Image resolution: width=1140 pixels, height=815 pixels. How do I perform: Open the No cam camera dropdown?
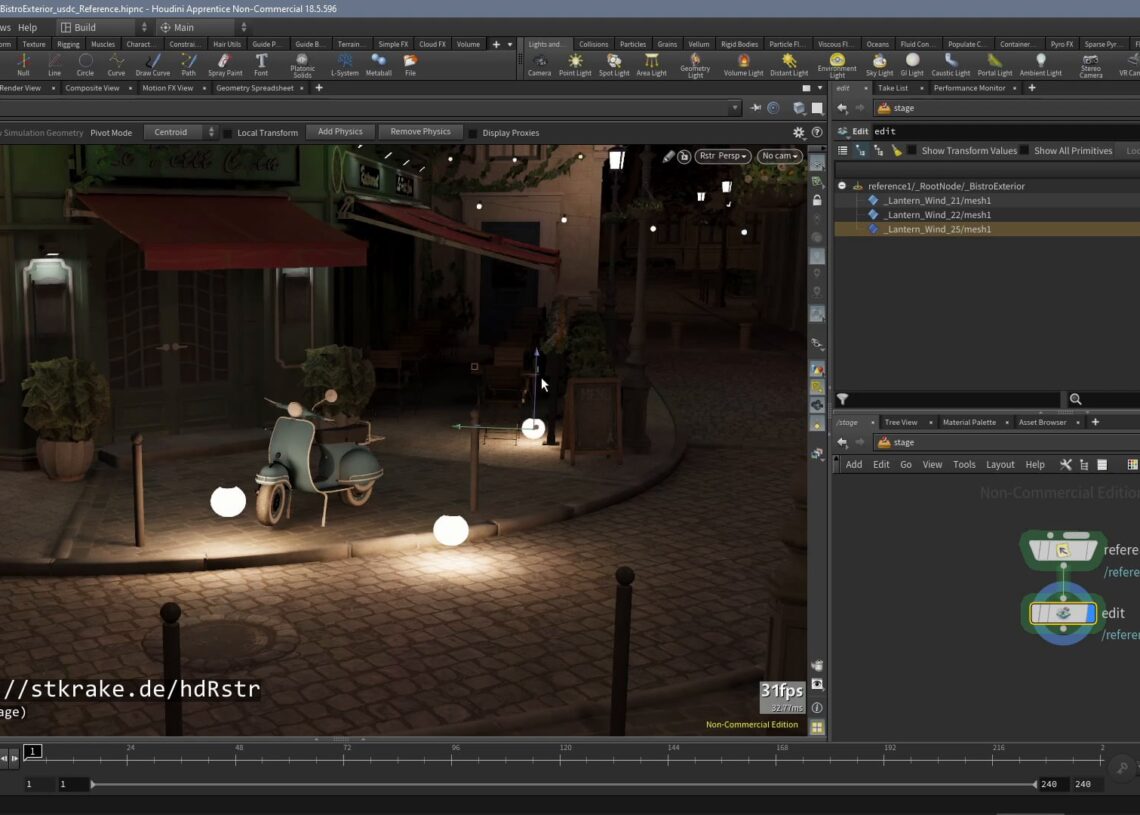pyautogui.click(x=778, y=155)
